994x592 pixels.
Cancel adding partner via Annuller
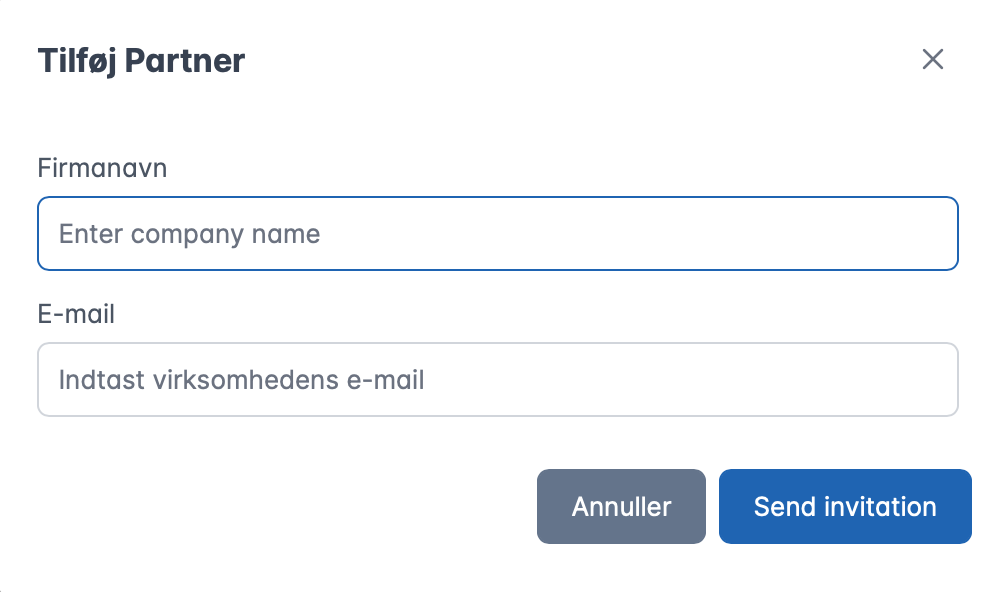pos(621,507)
